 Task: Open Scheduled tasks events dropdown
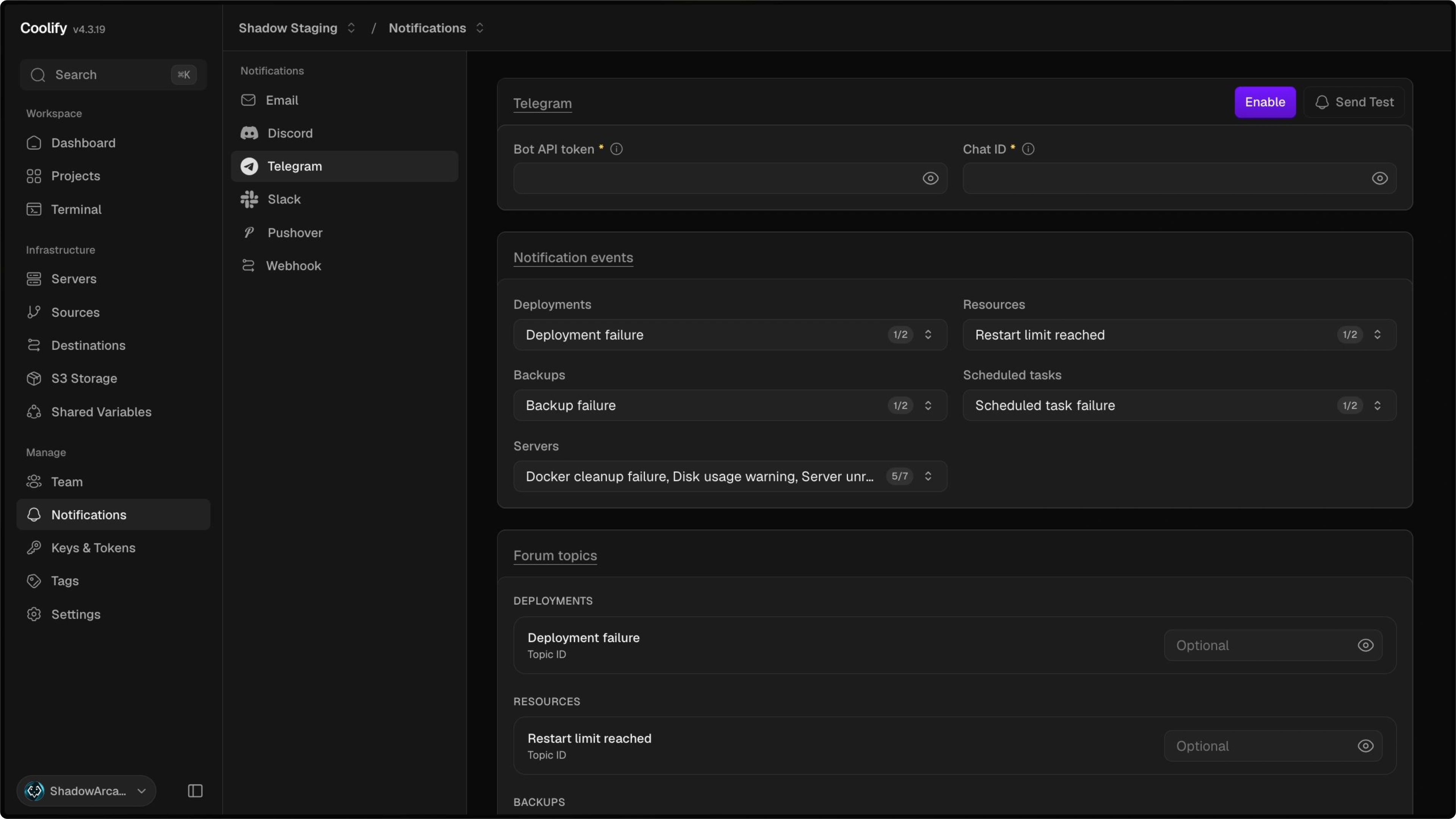[x=1180, y=405]
